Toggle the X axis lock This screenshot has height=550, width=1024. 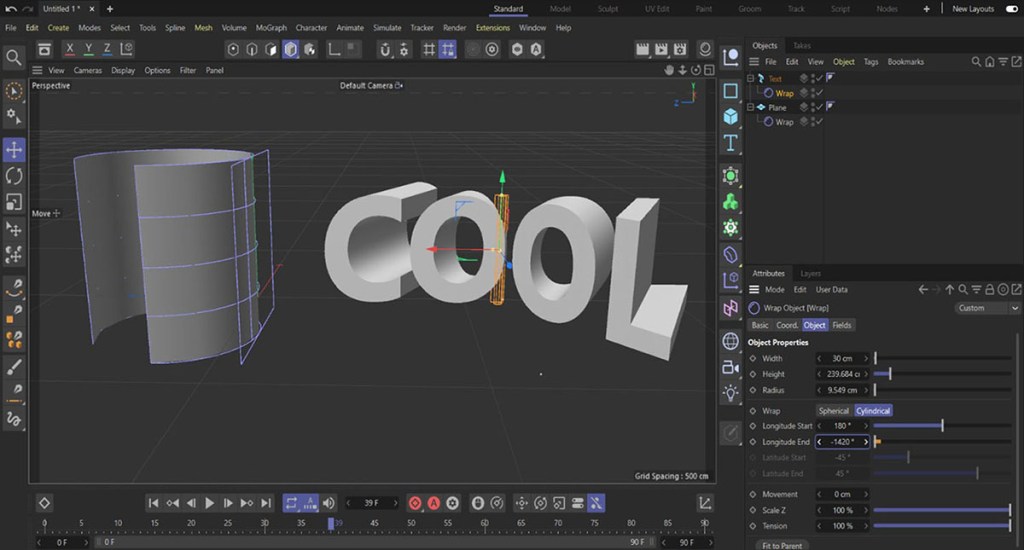70,49
